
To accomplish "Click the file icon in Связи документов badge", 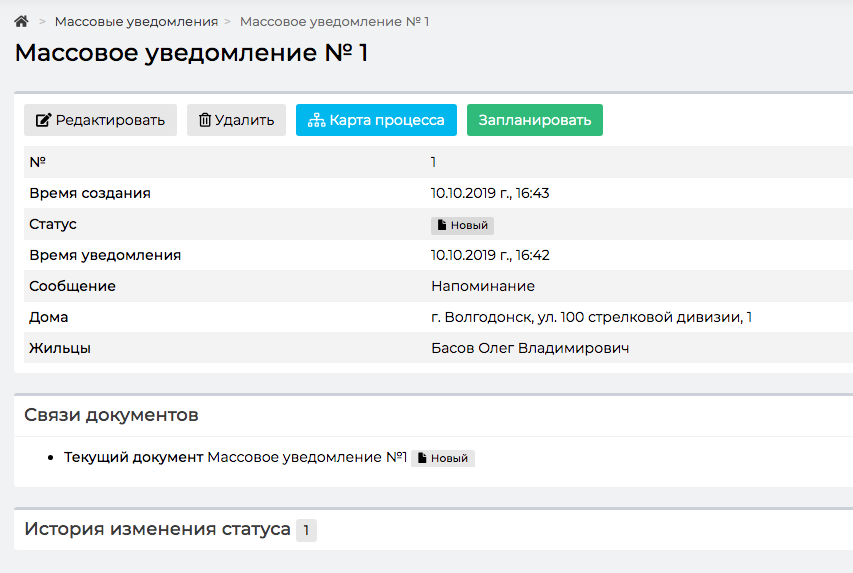I will 422,458.
